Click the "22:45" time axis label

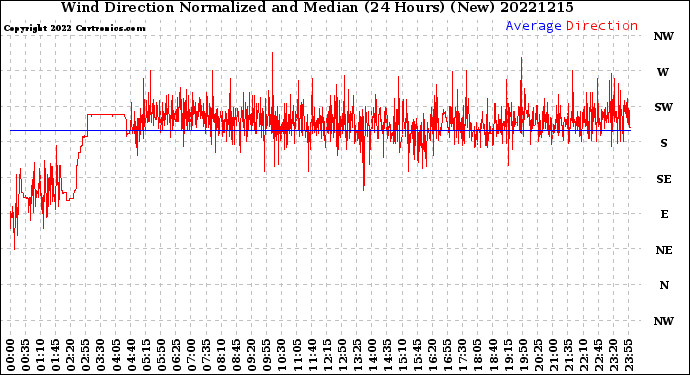(598, 355)
